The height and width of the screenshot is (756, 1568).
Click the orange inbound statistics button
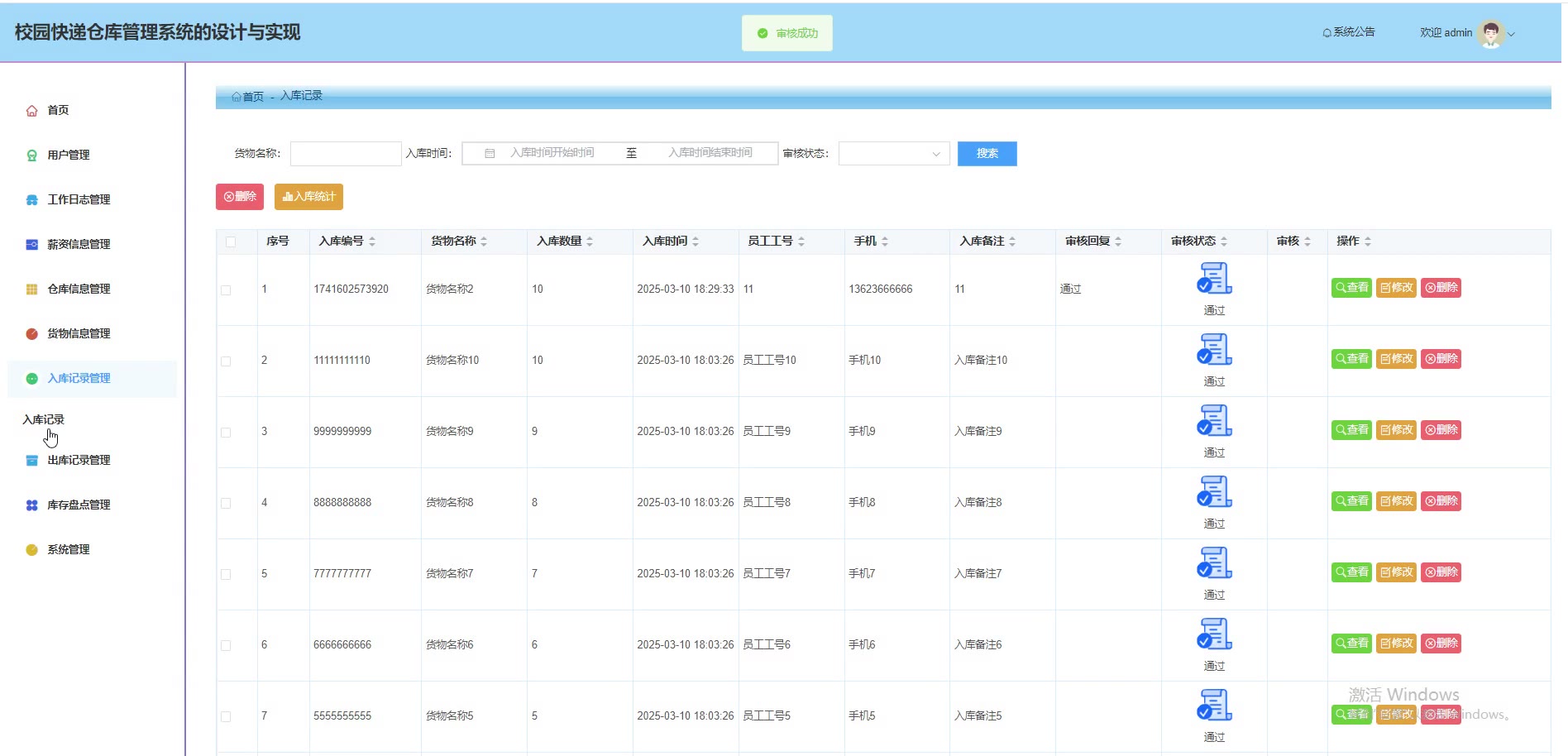pyautogui.click(x=308, y=197)
